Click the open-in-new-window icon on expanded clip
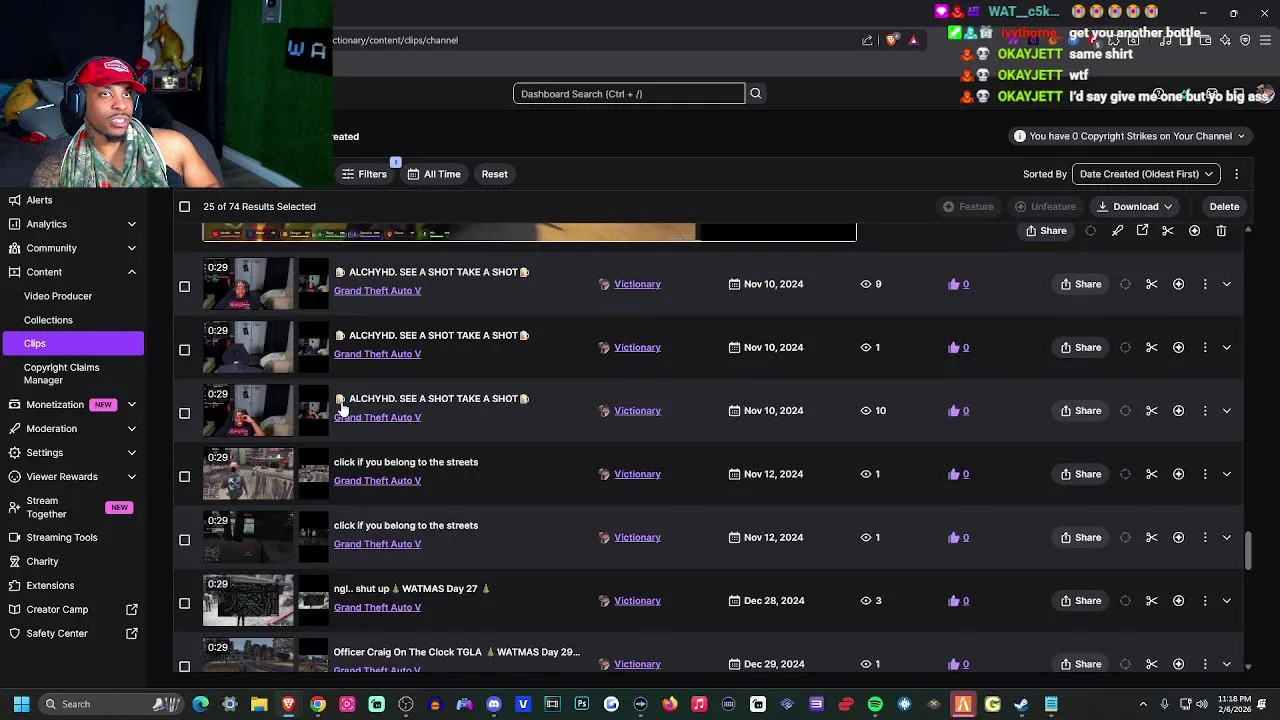Viewport: 1280px width, 720px height. click(1142, 231)
